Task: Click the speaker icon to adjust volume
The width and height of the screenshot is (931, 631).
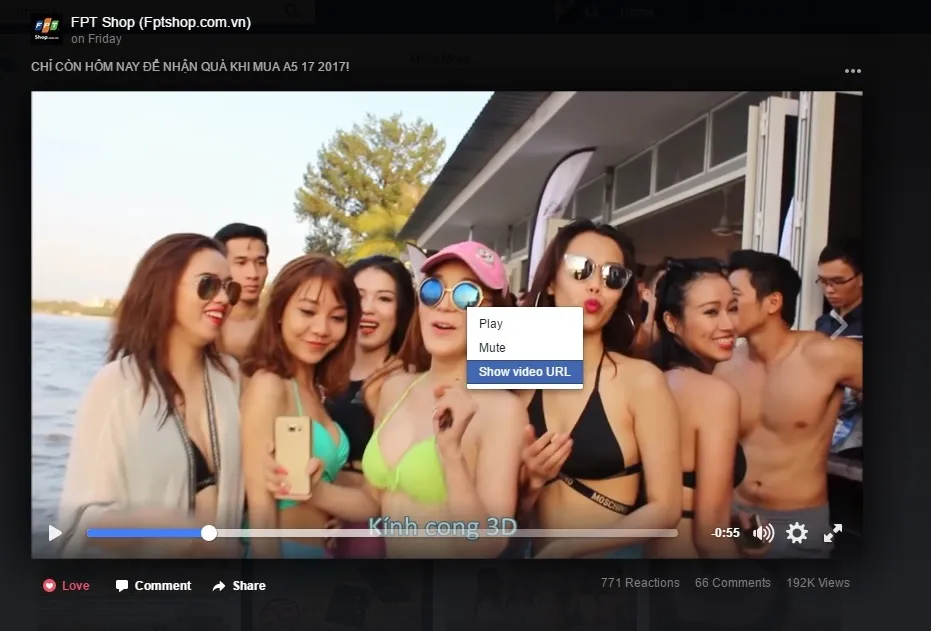Action: [x=762, y=533]
